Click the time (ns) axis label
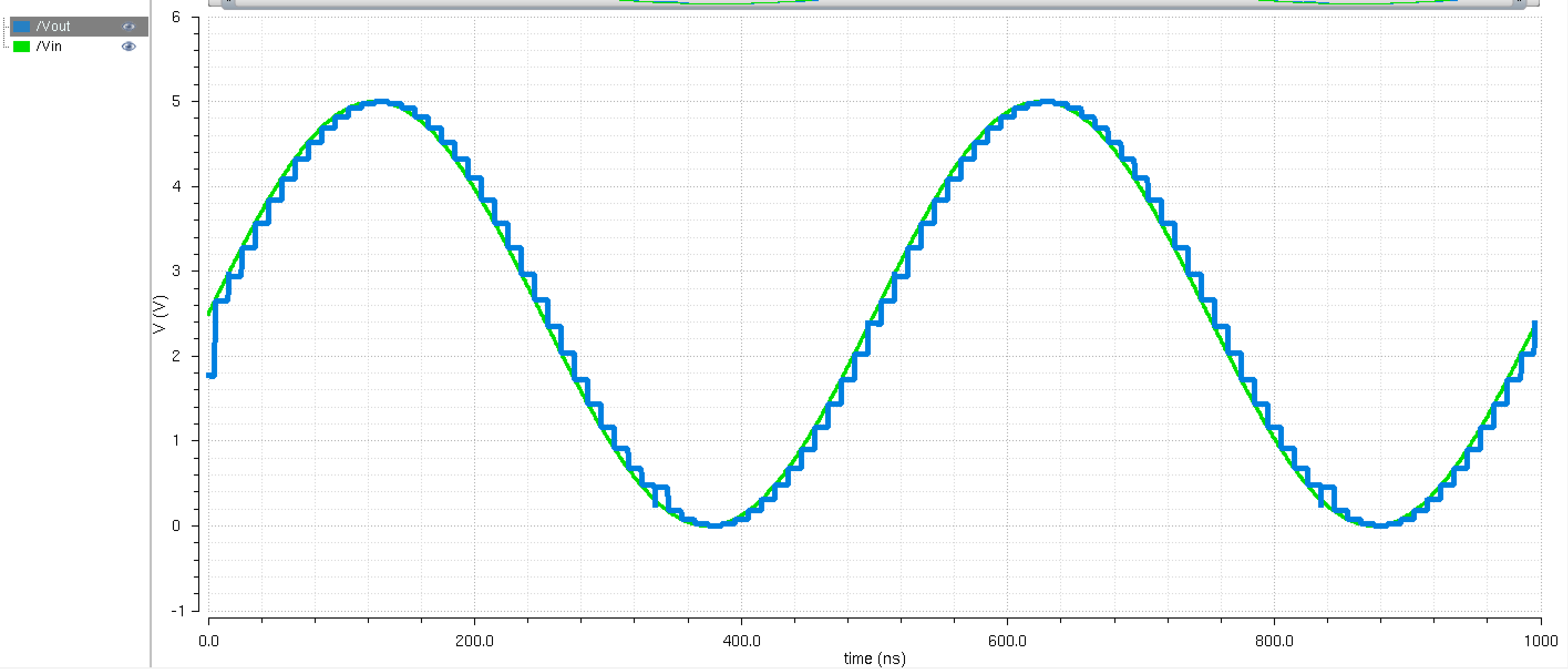The image size is (1568, 669). 873,658
